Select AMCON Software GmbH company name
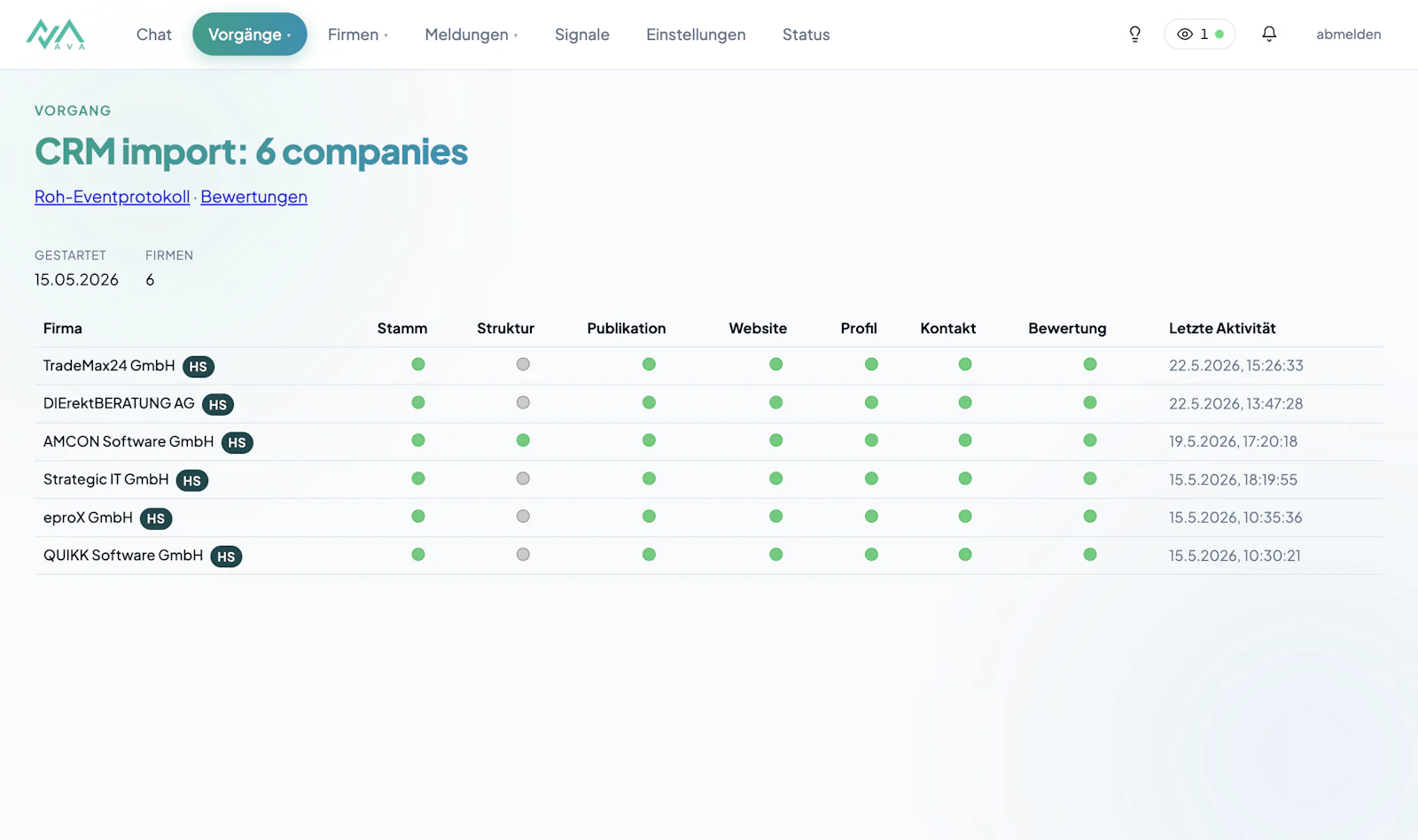This screenshot has width=1418, height=840. 129,441
